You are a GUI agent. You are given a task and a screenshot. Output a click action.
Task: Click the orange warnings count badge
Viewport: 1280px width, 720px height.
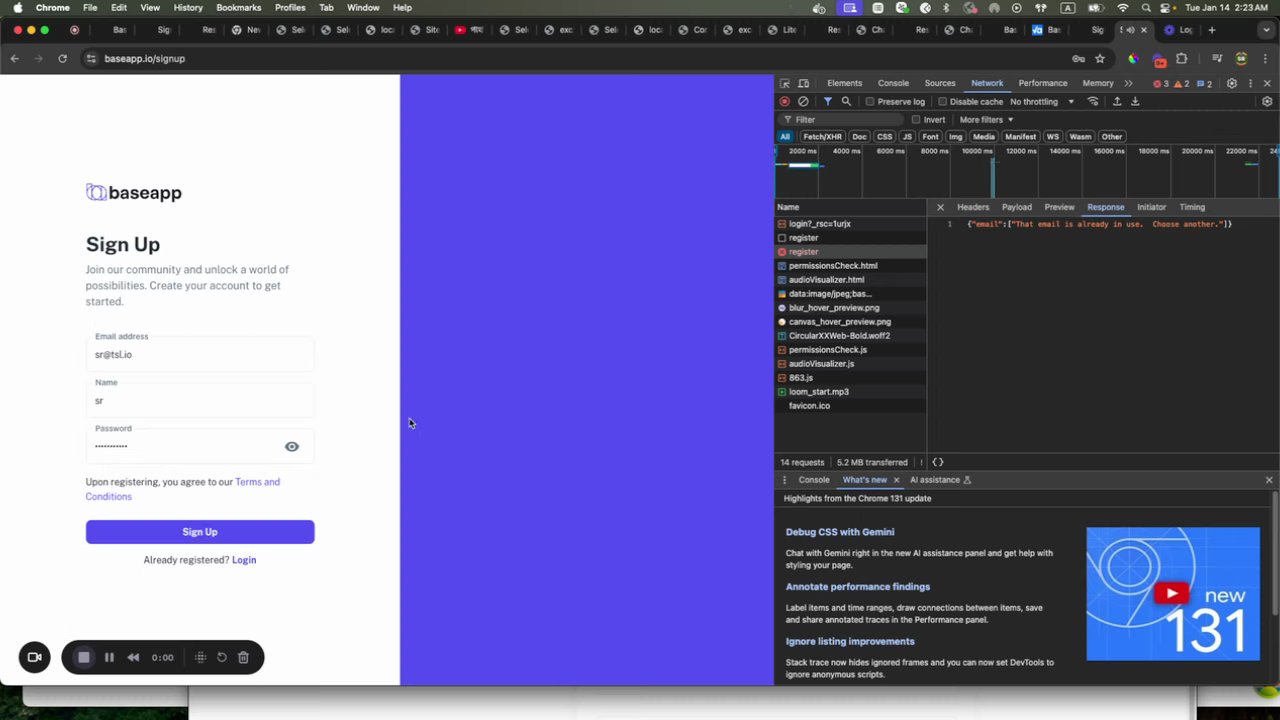pyautogui.click(x=1184, y=84)
